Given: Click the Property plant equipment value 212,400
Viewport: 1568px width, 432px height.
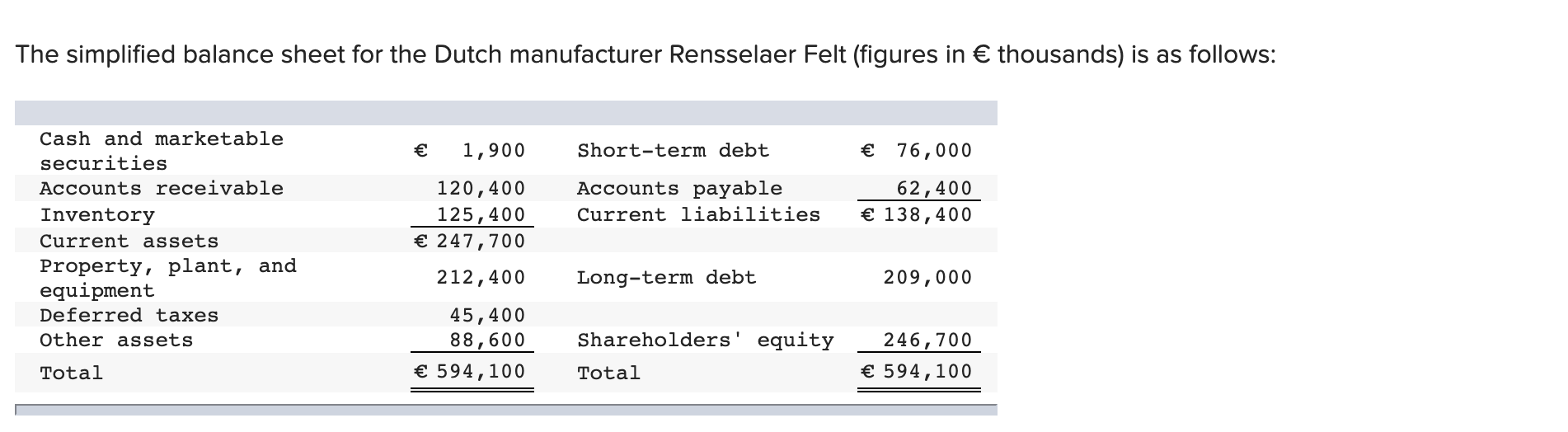Looking at the screenshot, I should pyautogui.click(x=481, y=277).
